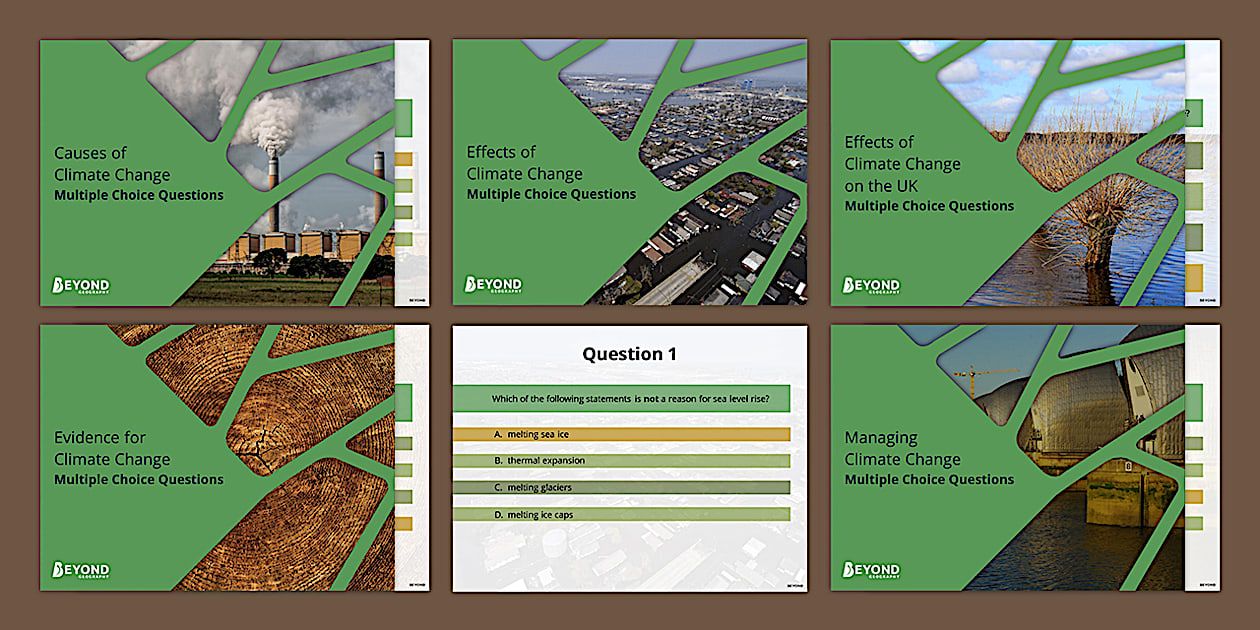Screen dimensions: 1260x630
Task: Click the Question 1 heading
Action: tap(630, 353)
